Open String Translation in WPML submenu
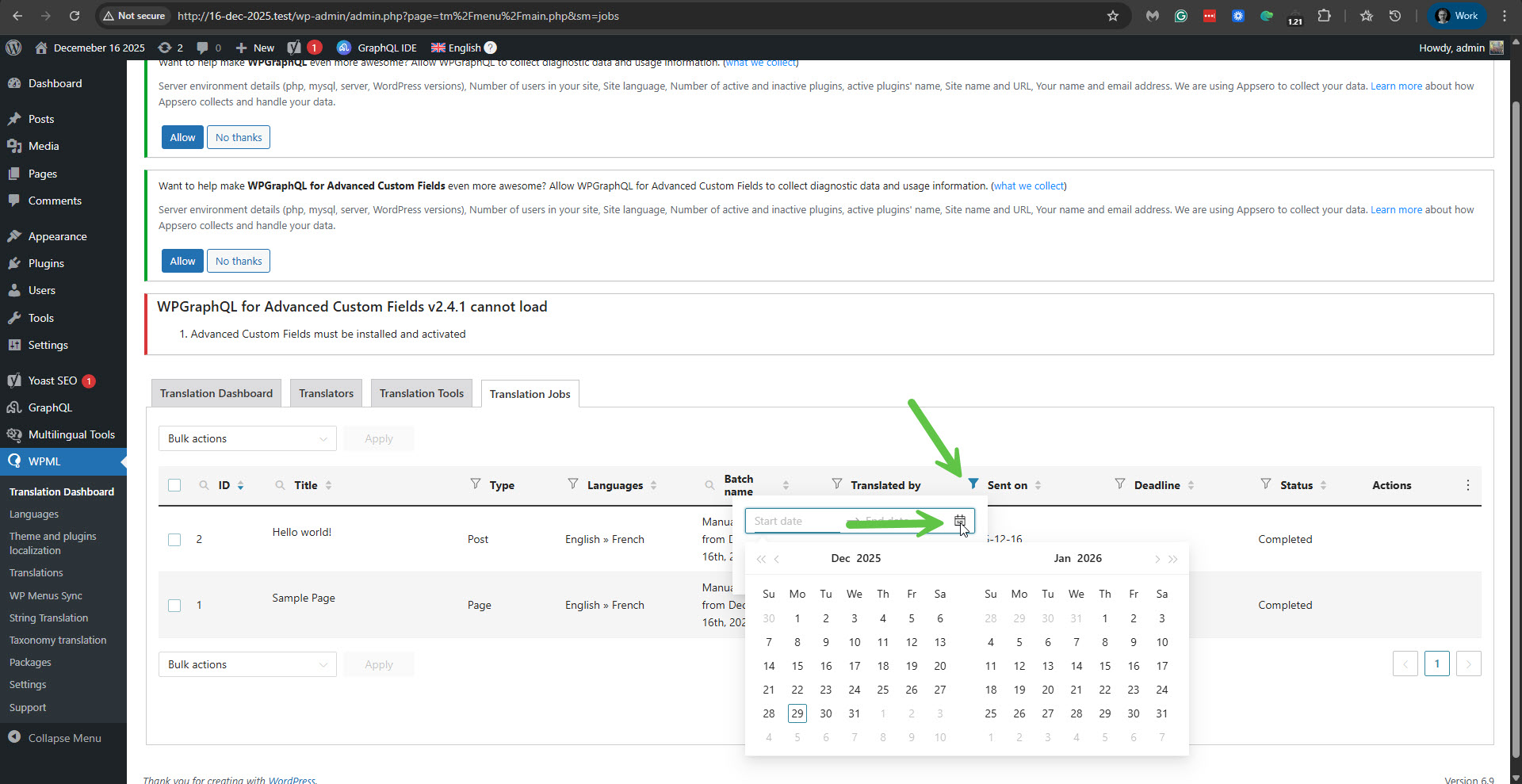This screenshot has height=784, width=1522. (48, 618)
